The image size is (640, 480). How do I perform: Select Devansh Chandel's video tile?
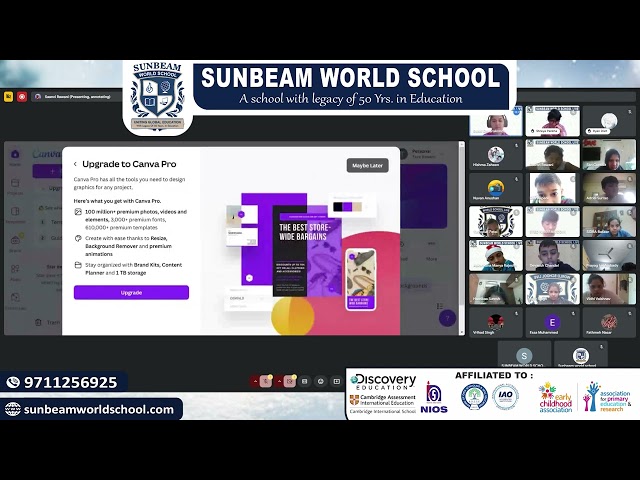tap(552, 256)
